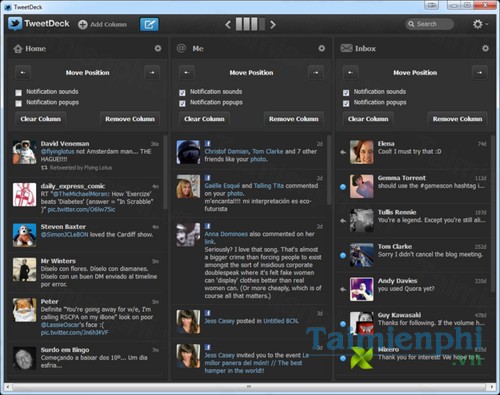
Task: Click the Add Column plus icon
Action: (x=83, y=24)
